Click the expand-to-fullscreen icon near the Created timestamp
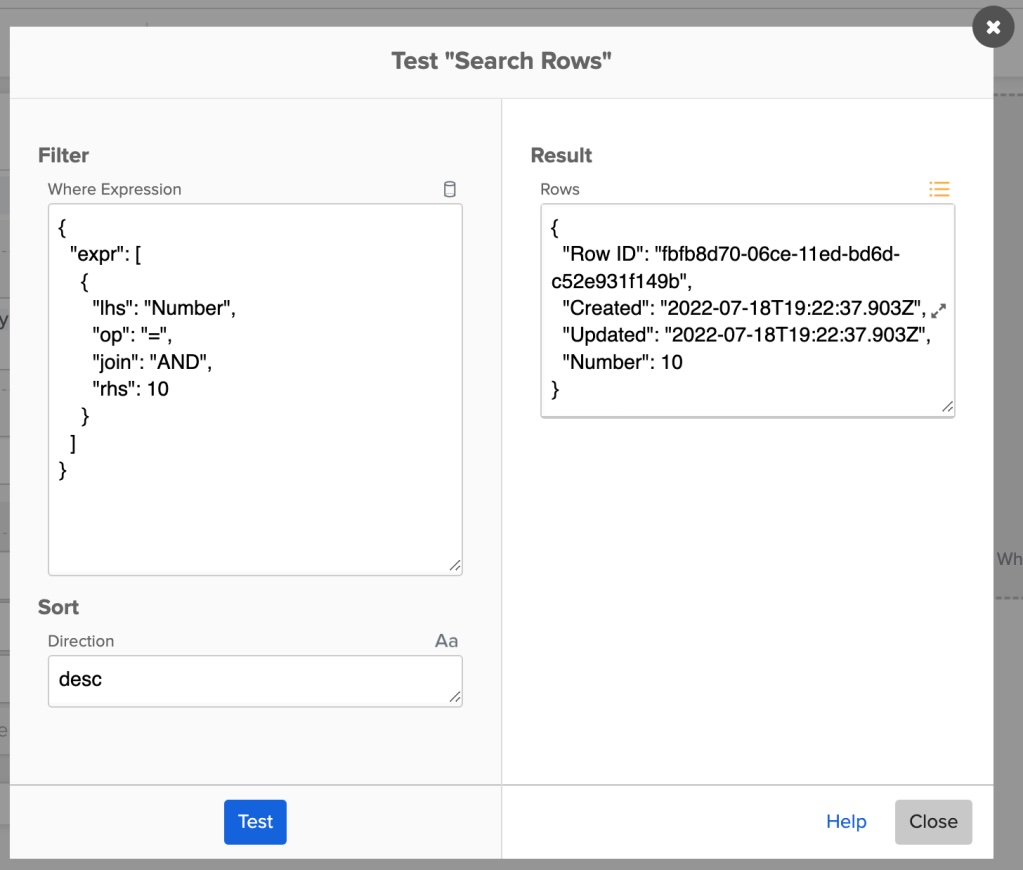 [937, 311]
